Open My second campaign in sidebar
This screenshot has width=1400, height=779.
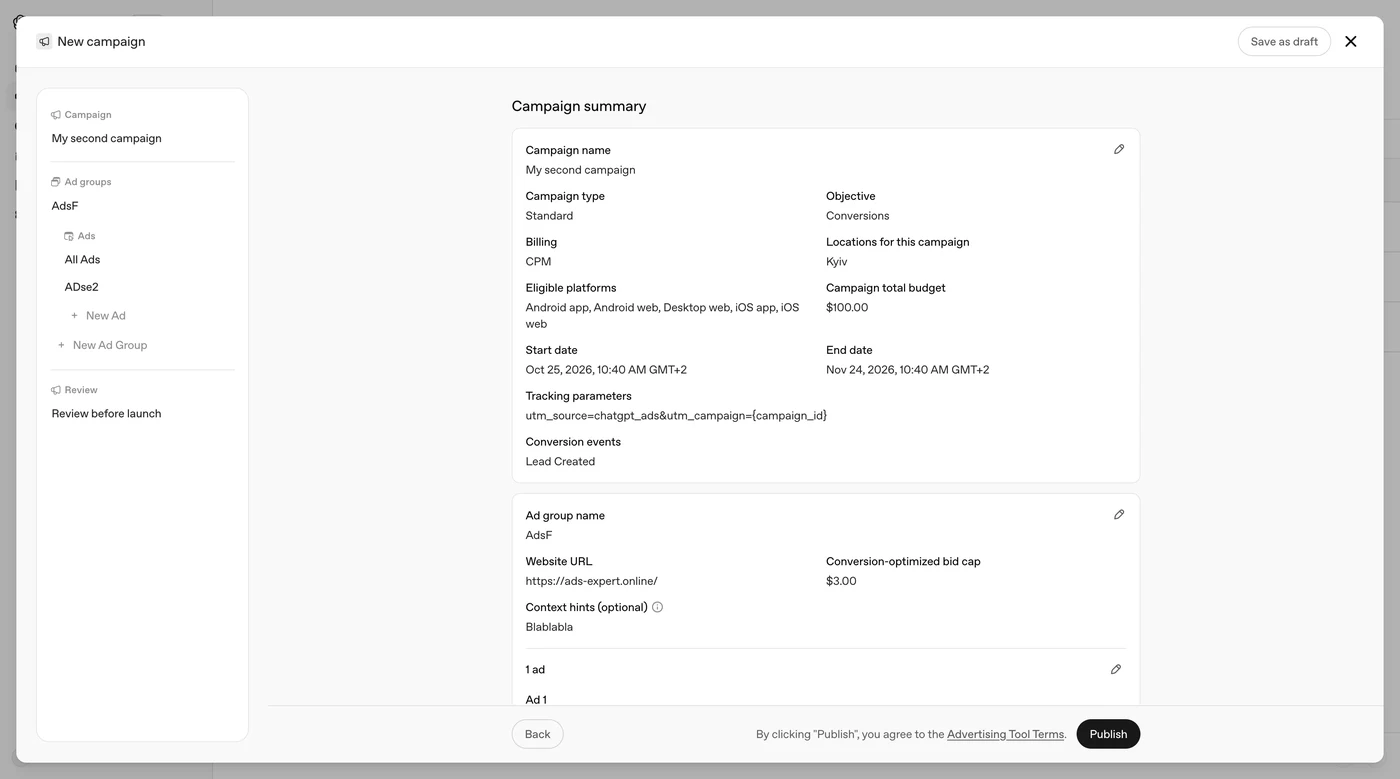click(x=107, y=138)
